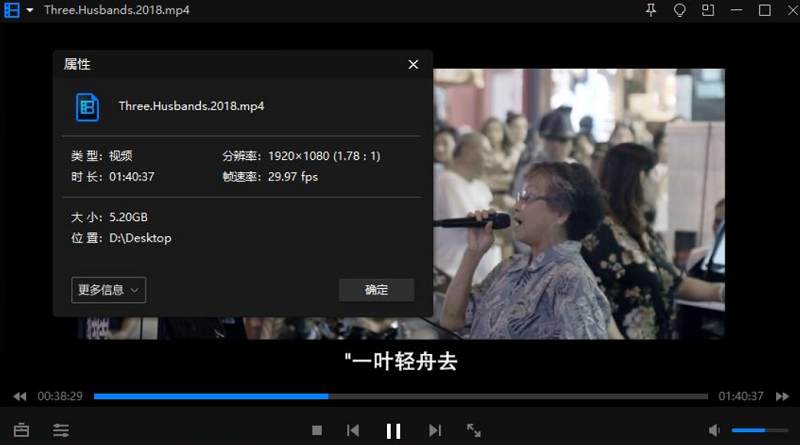Rewind using the double-arrow button

(x=19, y=396)
